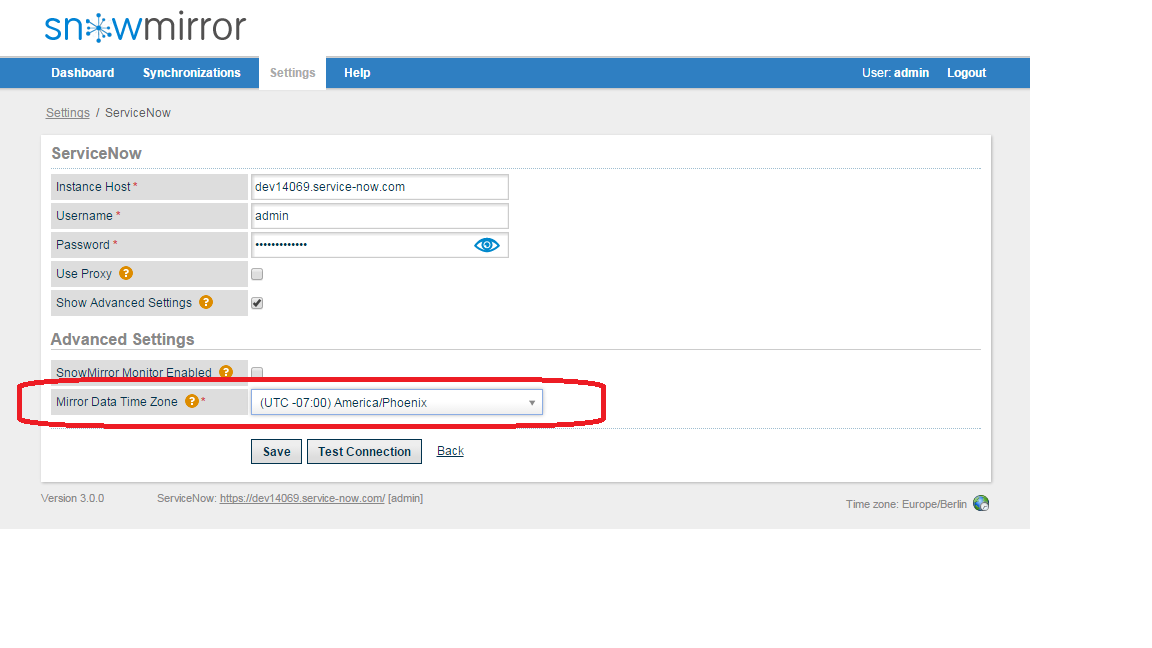Select America/Phoenix from the combo box
The image size is (1152, 648).
coord(397,401)
